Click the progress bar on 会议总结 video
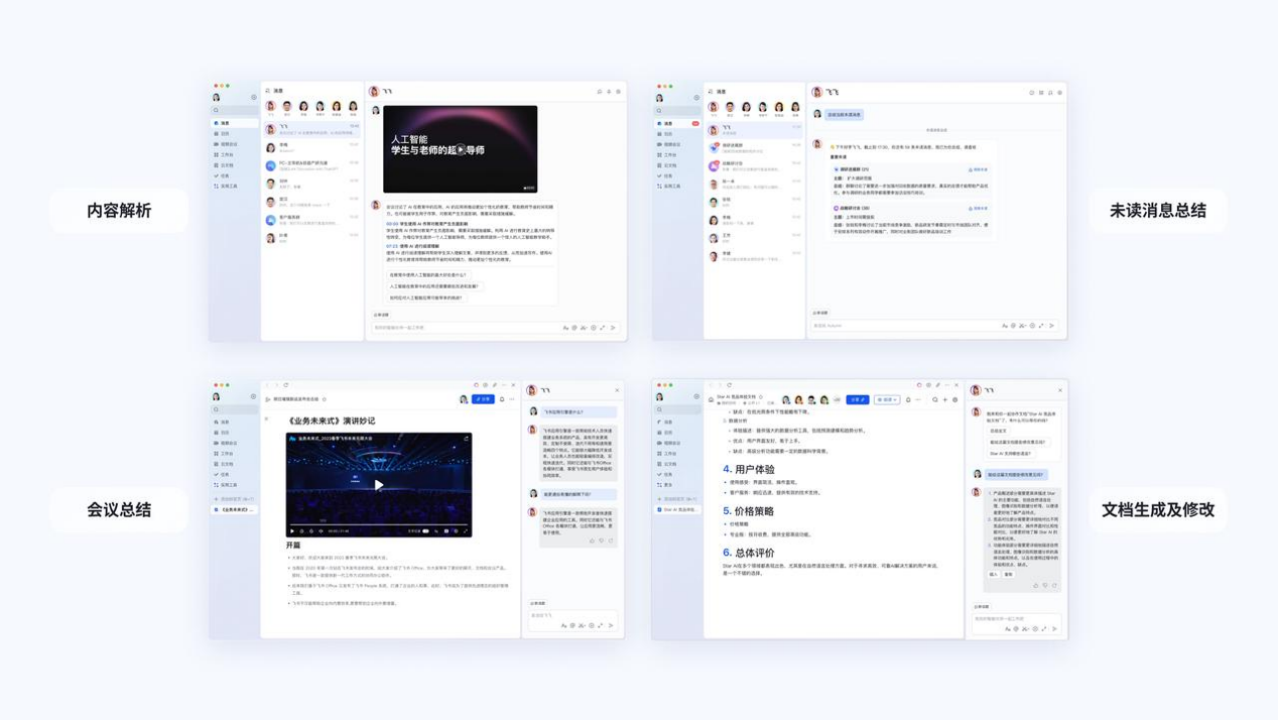Screen dimensions: 1278x720 (x=379, y=525)
